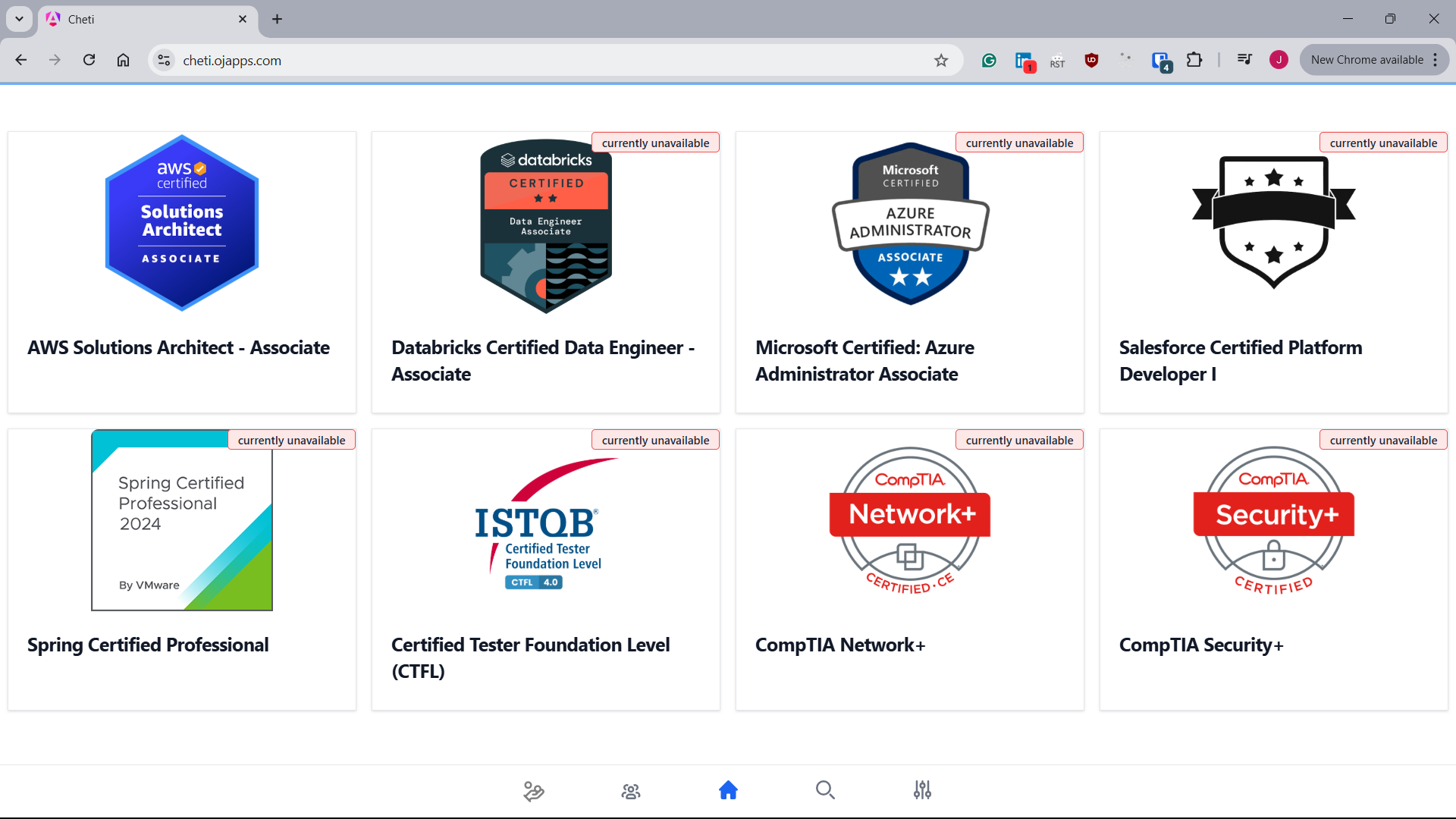Open Grammarly extension icon
The image size is (1456, 819).
coord(989,60)
